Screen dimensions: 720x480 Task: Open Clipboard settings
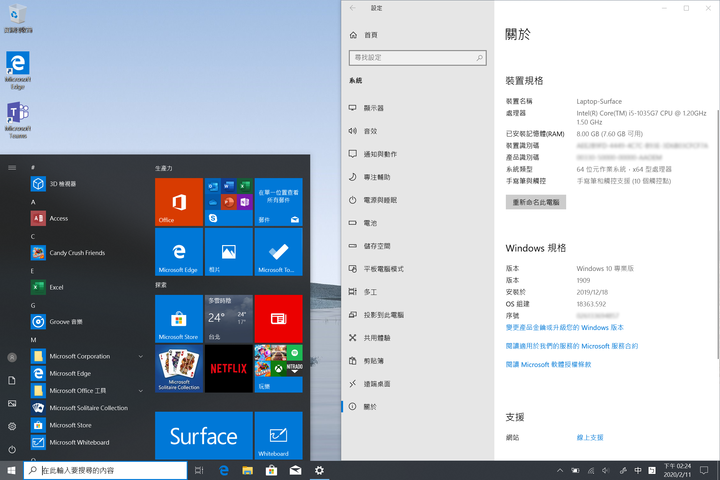point(418,361)
